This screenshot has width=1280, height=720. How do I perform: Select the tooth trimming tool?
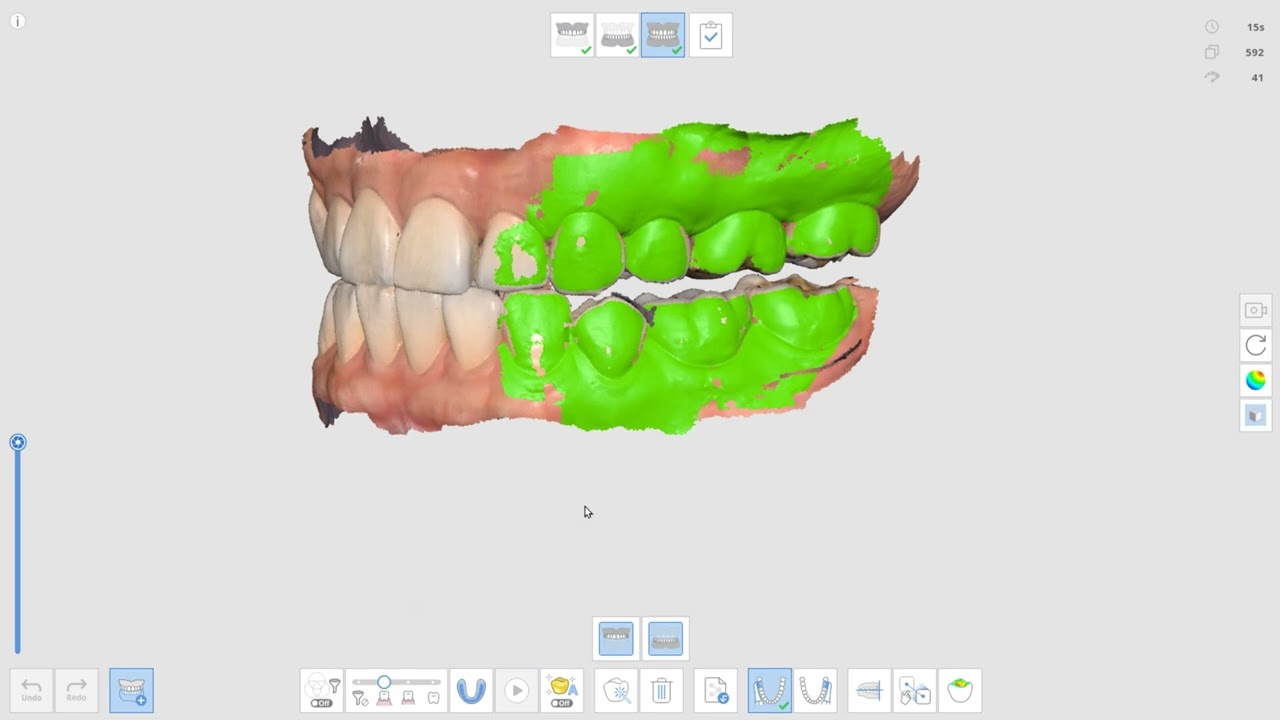[616, 690]
